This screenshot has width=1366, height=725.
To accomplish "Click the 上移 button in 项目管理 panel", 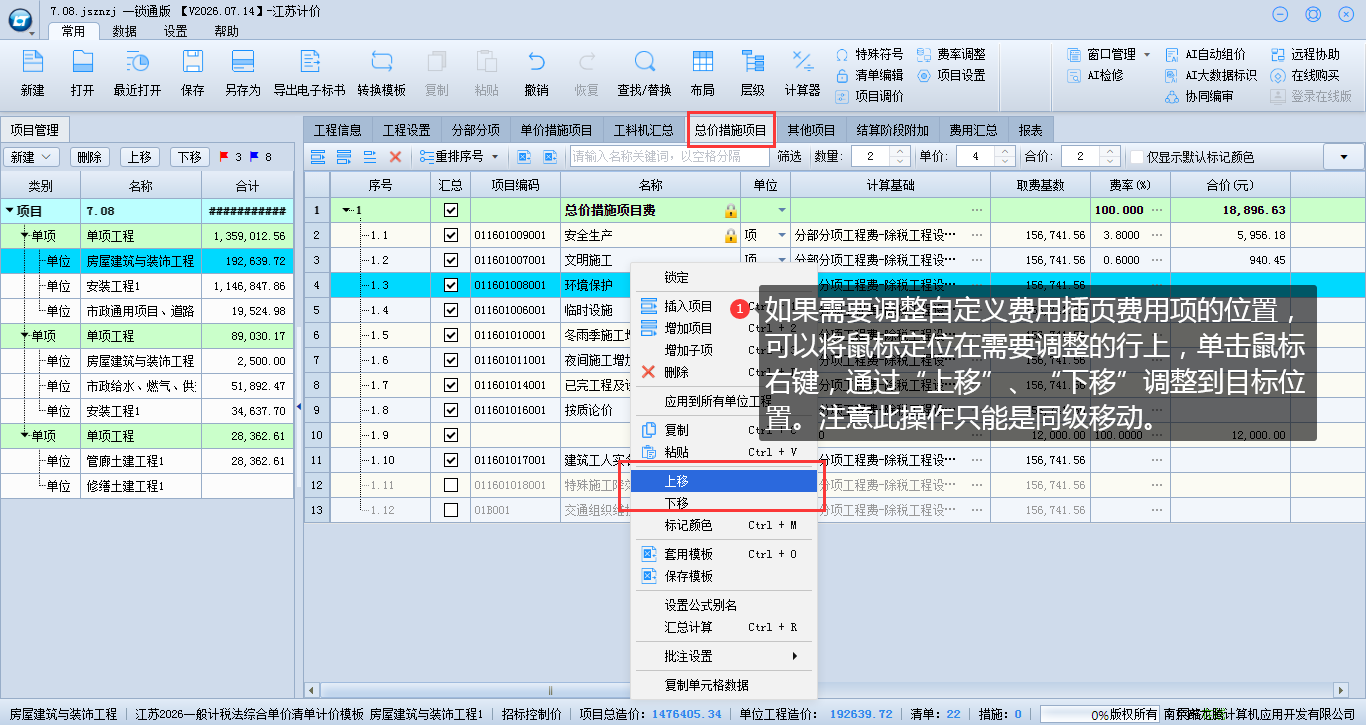I will (x=140, y=157).
